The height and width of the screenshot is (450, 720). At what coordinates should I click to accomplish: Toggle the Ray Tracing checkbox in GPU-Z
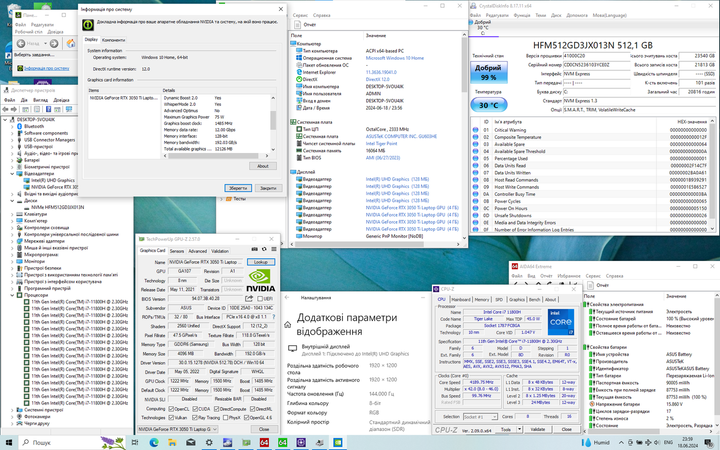click(x=195, y=418)
